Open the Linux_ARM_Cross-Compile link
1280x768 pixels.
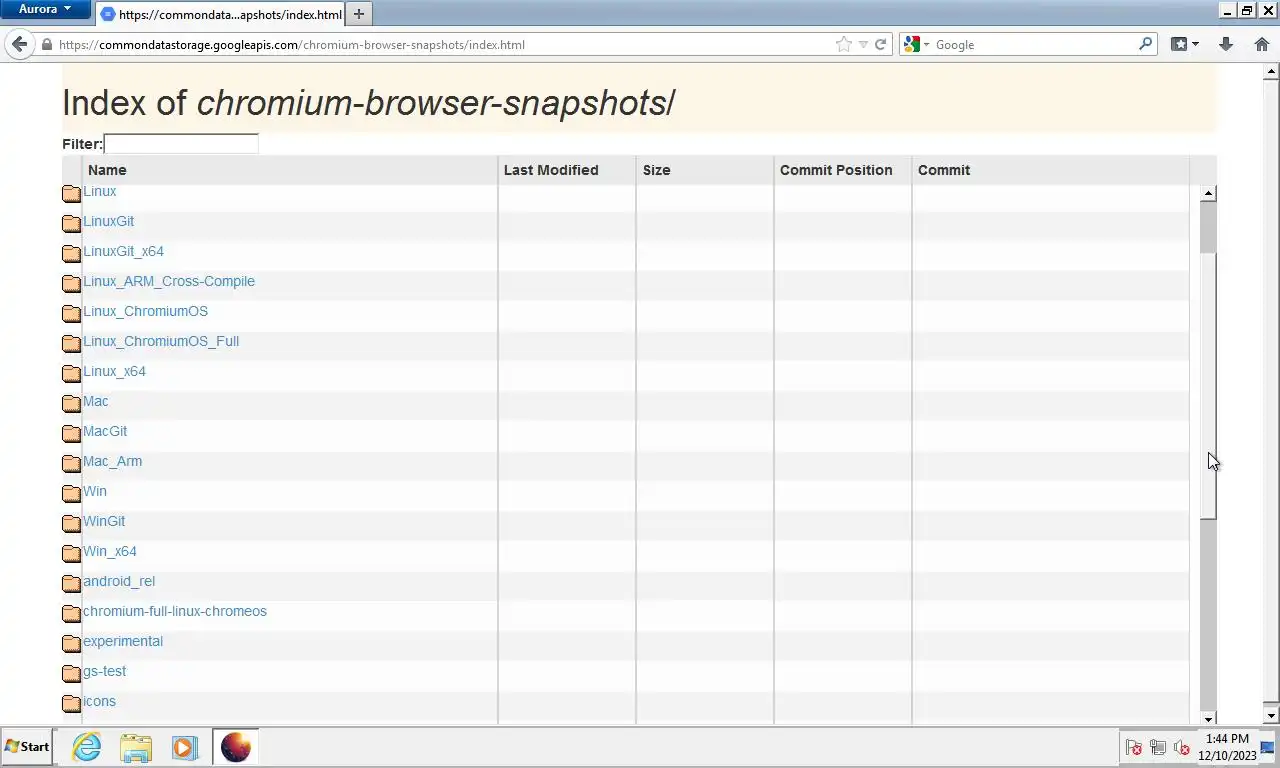point(169,281)
